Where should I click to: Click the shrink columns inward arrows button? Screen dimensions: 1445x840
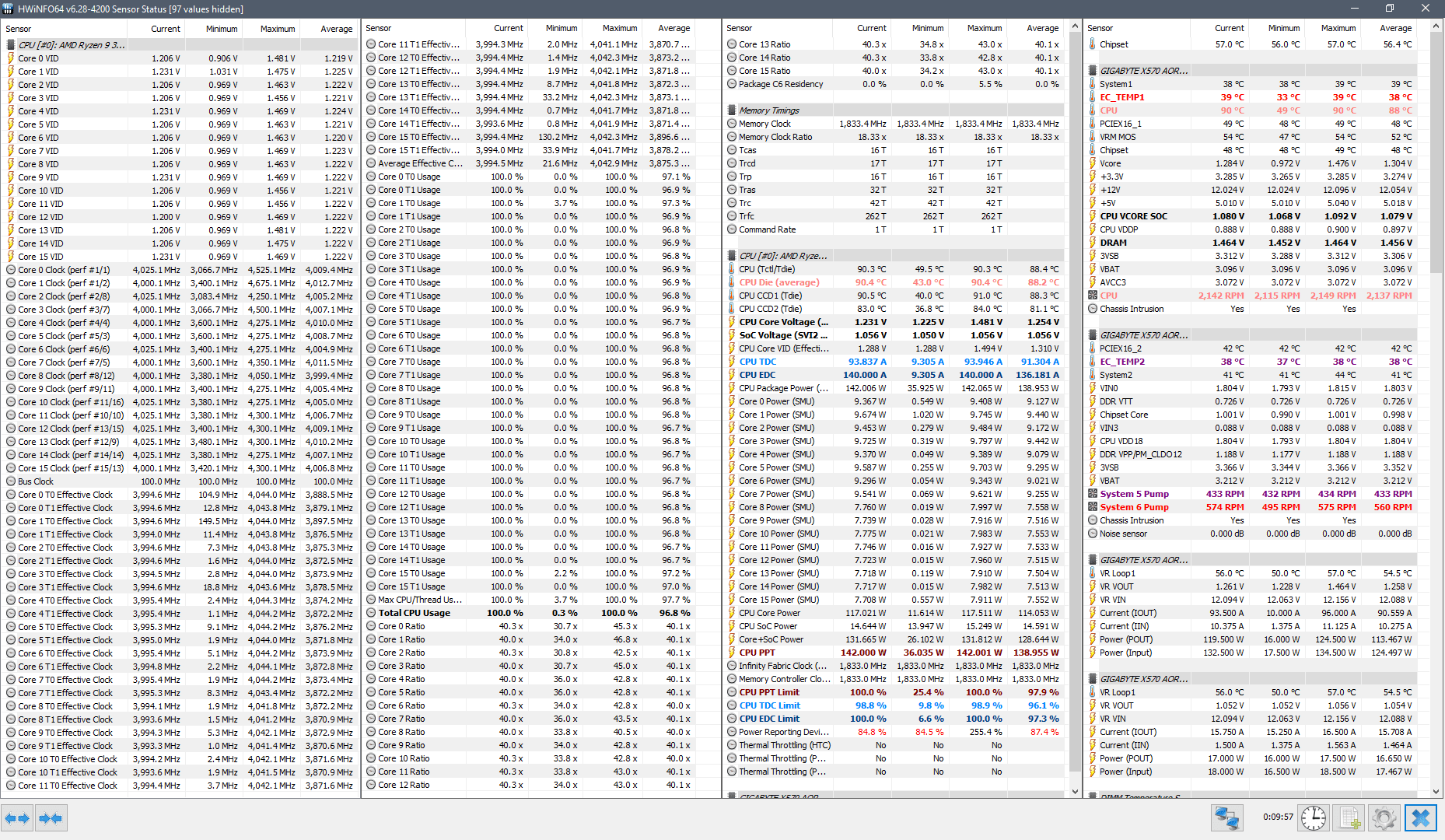click(51, 818)
